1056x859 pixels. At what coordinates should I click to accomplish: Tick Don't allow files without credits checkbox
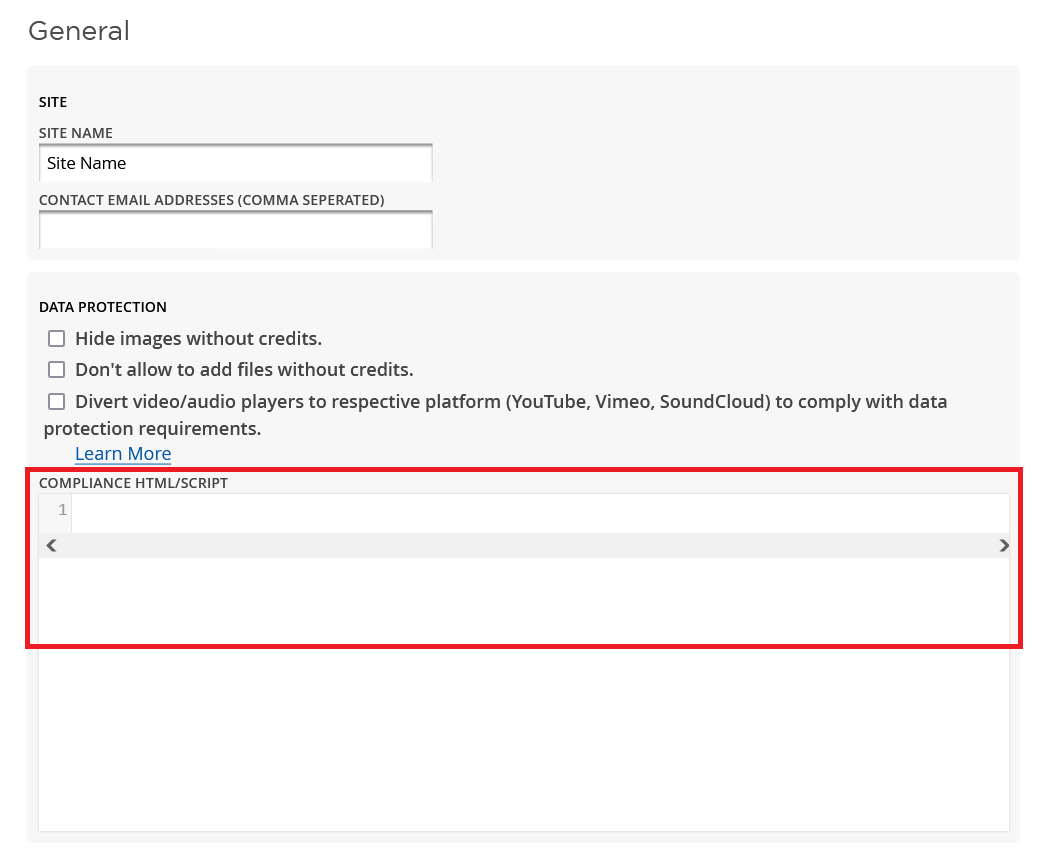[x=57, y=370]
